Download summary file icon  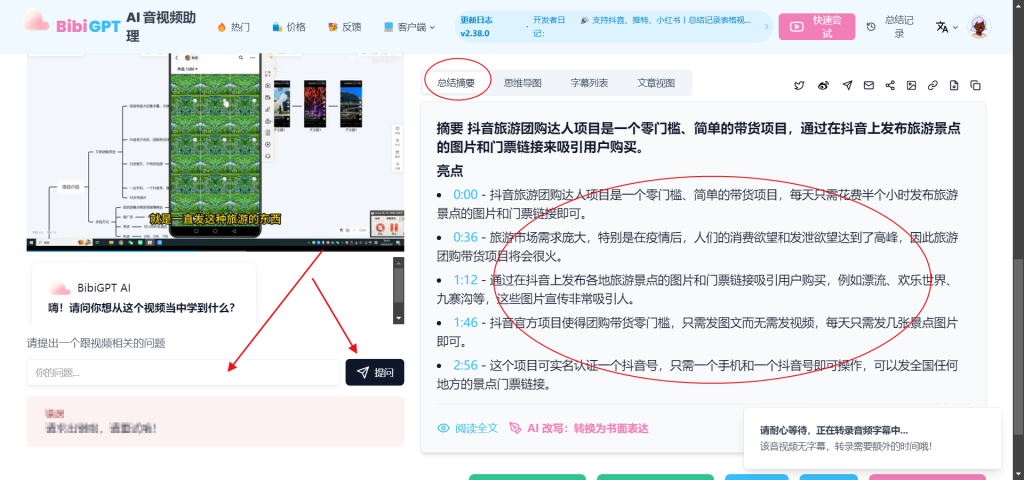pyautogui.click(x=954, y=86)
